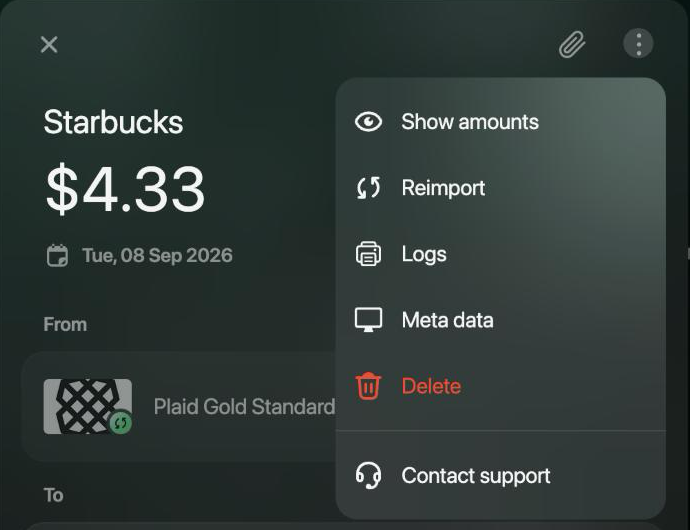Toggle the three-dot more options button
Screen dimensions: 690x530
tap(638, 44)
